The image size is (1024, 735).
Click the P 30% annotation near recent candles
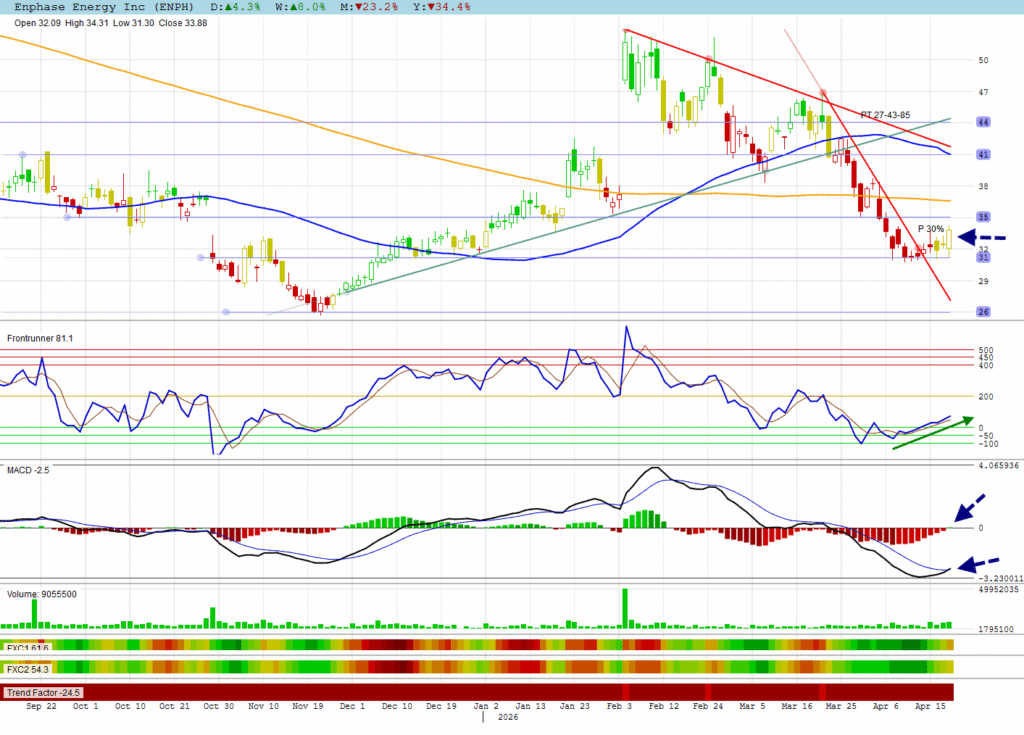(931, 229)
